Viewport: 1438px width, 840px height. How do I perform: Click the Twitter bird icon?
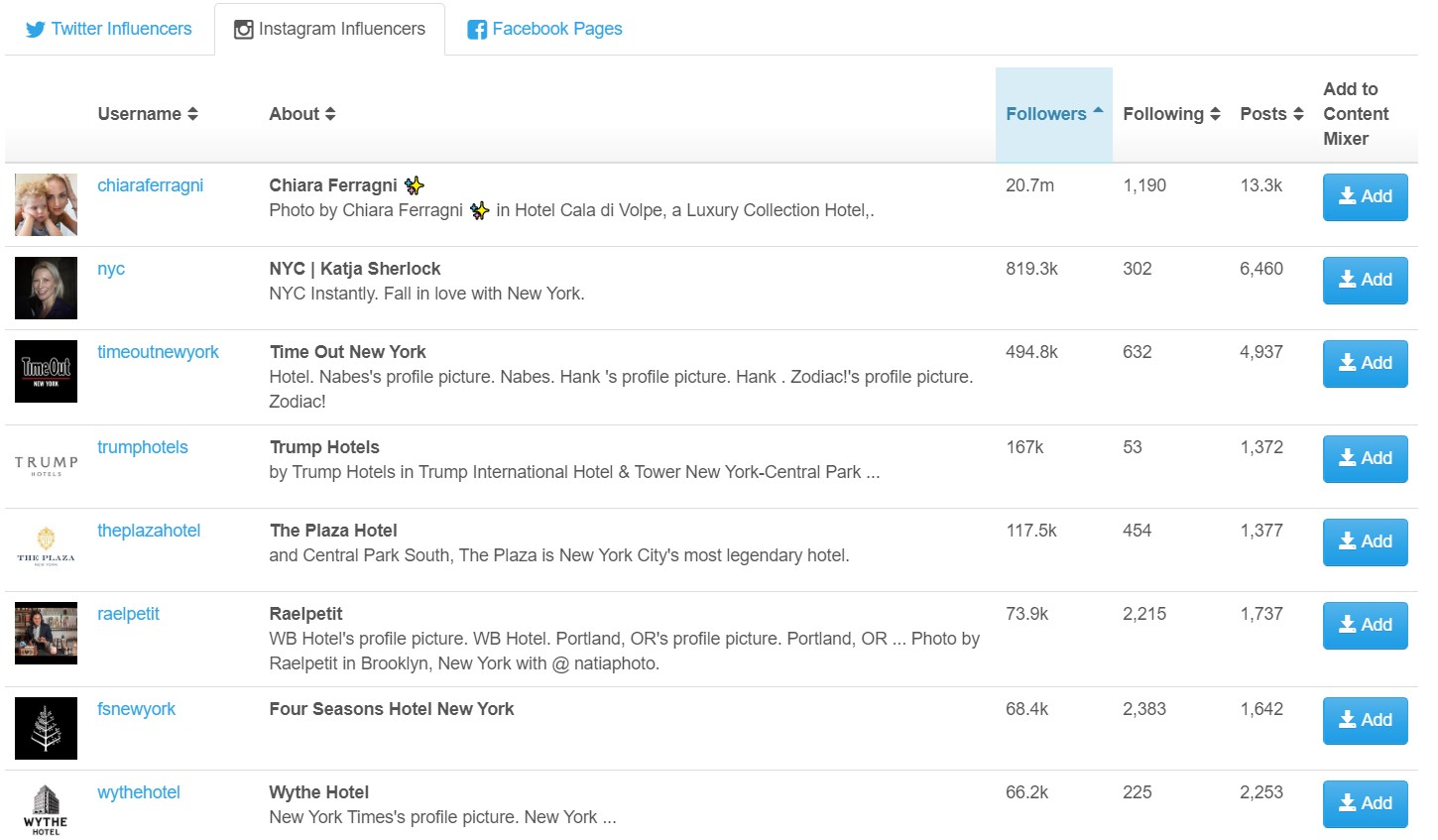click(36, 30)
